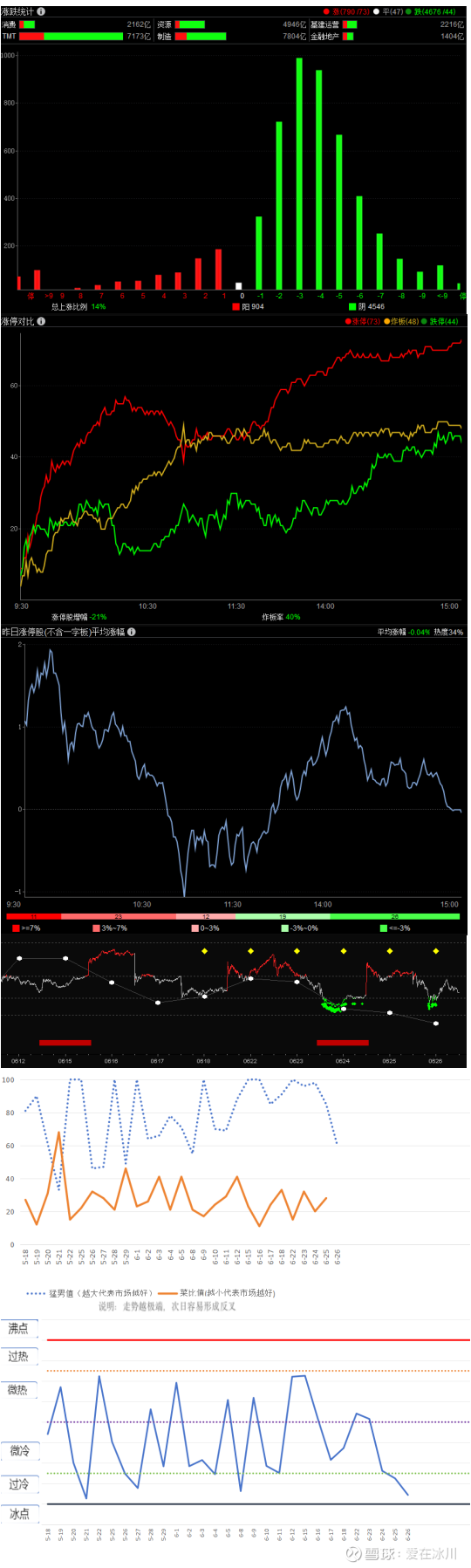Select the 冰点 level tab
Viewport: 471px width, 1568px height.
19,1513
